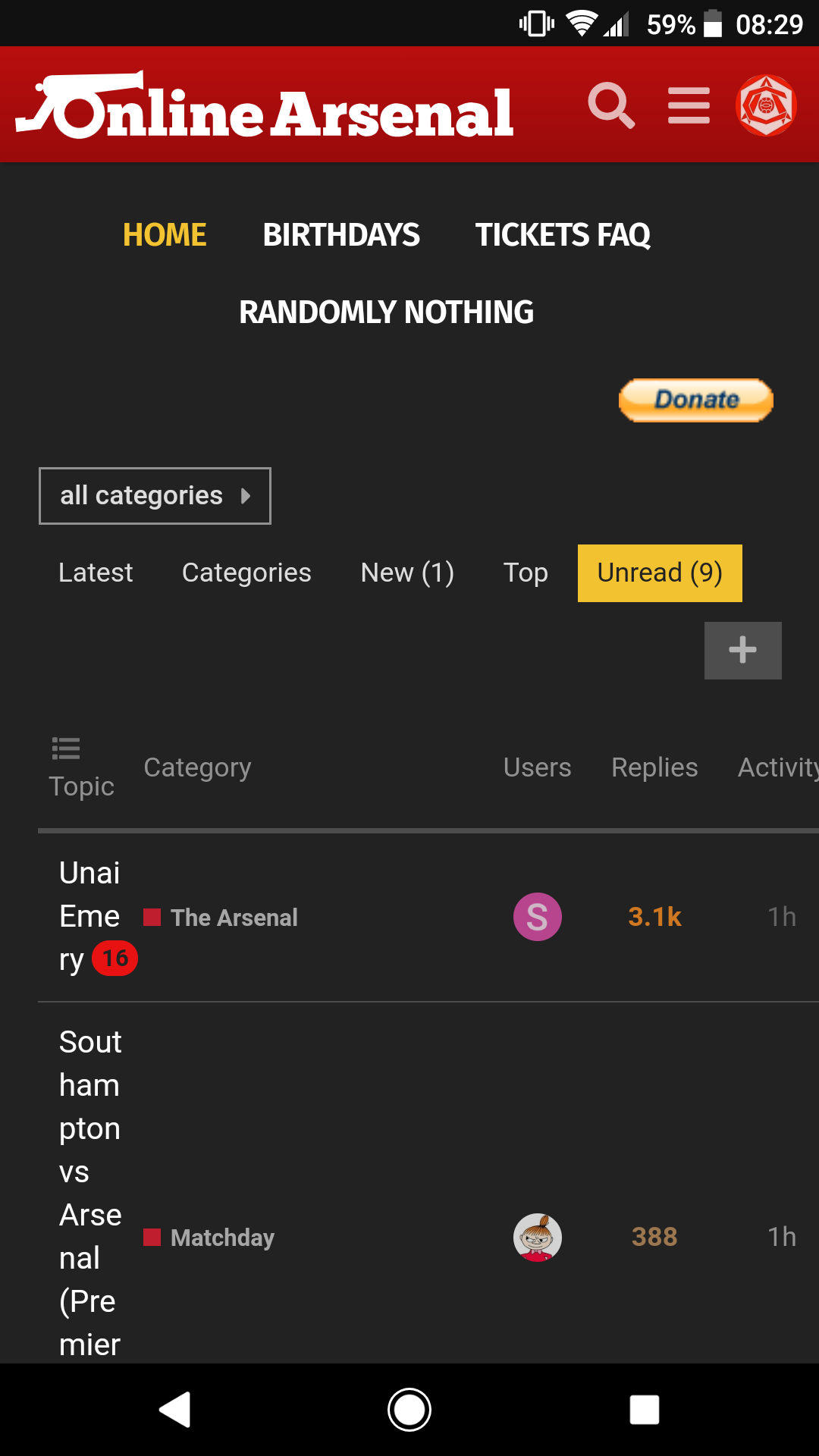Image resolution: width=819 pixels, height=1456 pixels.
Task: Toggle bulk select list icon above Topic
Action: (66, 748)
